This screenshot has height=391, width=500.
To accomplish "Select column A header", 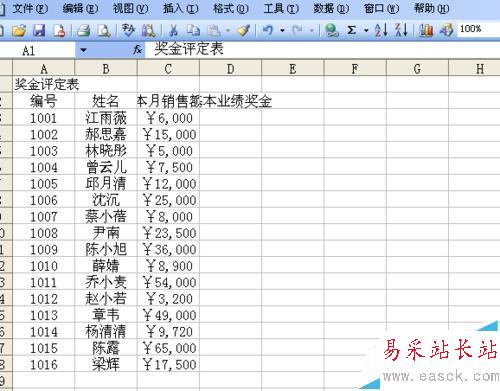I will pyautogui.click(x=44, y=69).
